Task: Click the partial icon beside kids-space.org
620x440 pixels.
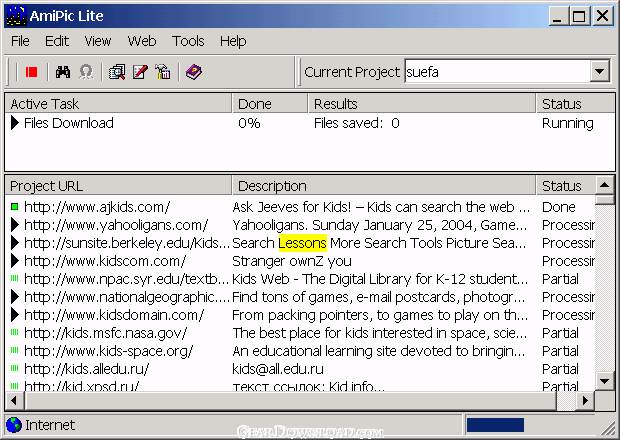Action: pyautogui.click(x=15, y=350)
